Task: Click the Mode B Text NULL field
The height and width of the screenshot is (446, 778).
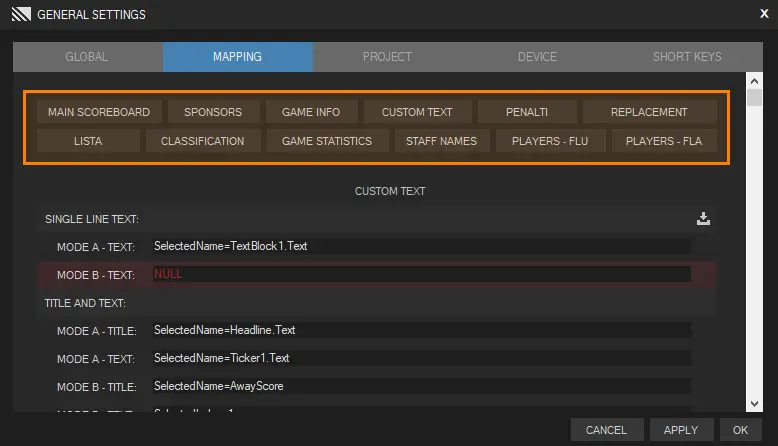Action: click(x=421, y=274)
